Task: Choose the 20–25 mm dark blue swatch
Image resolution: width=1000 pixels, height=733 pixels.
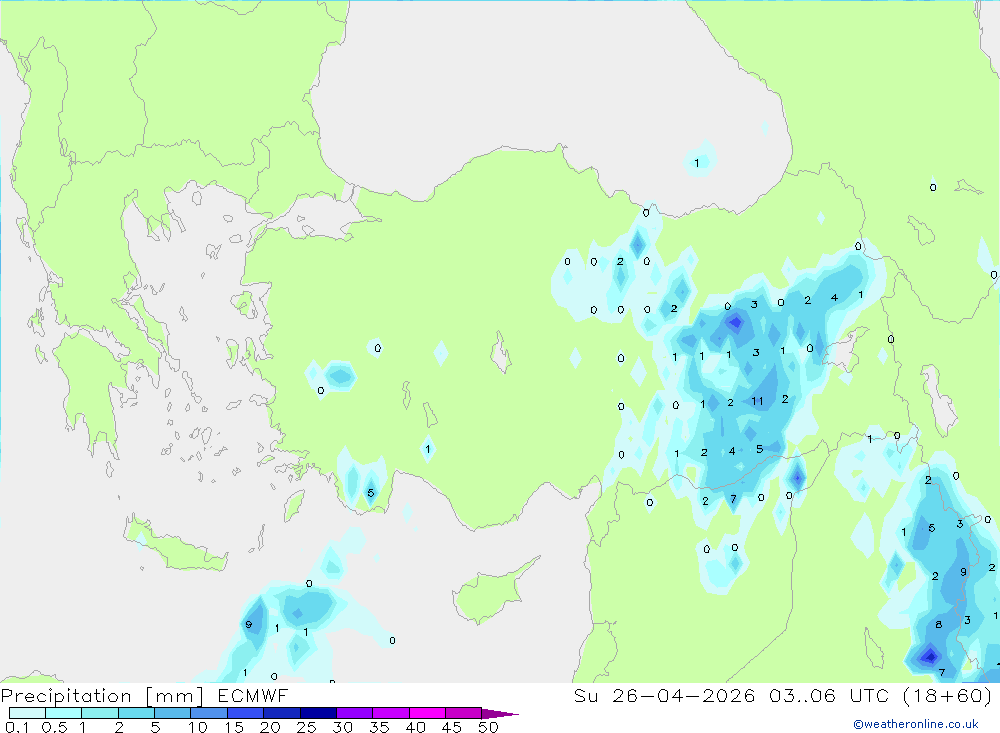Action: (x=282, y=713)
